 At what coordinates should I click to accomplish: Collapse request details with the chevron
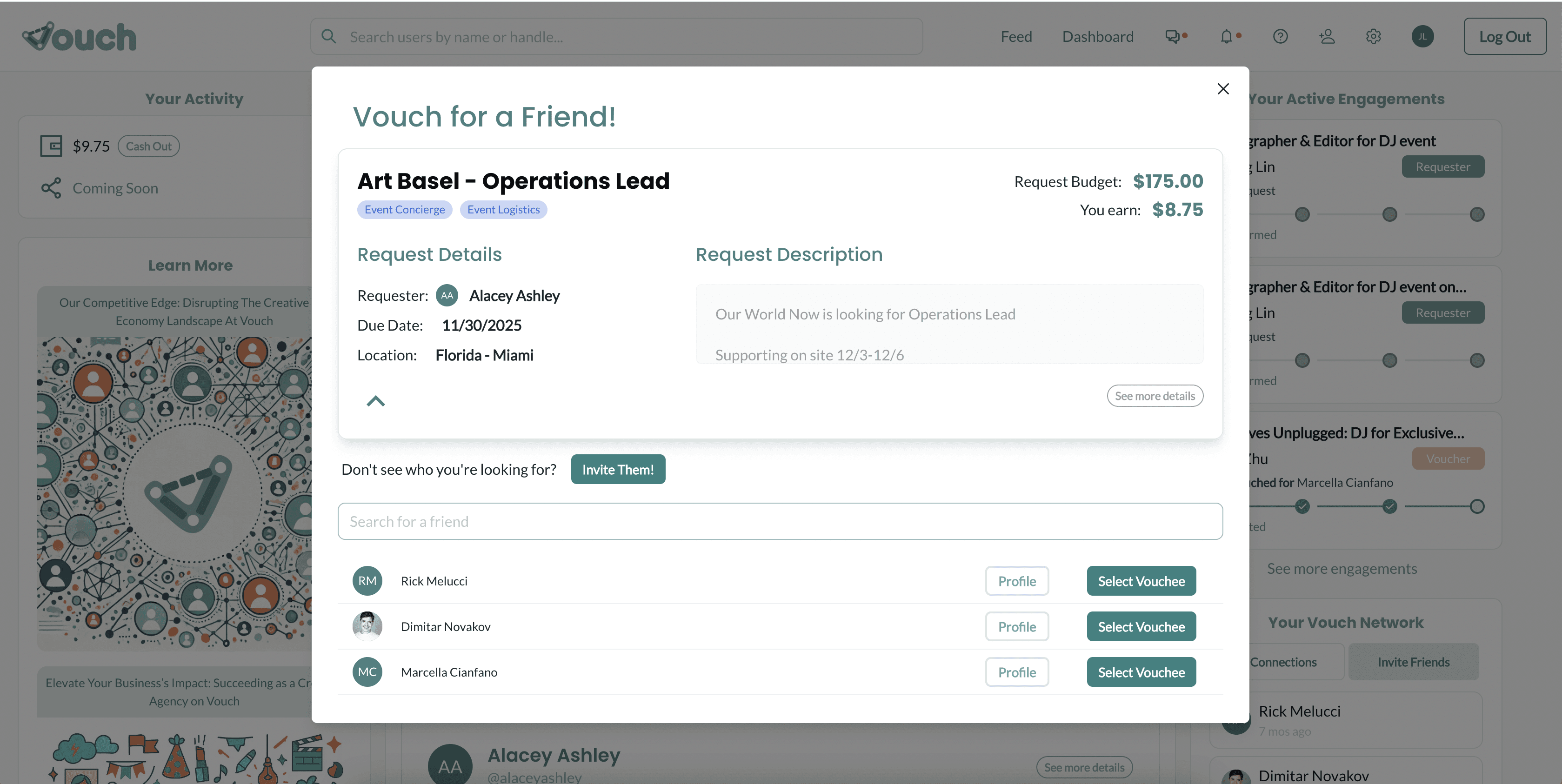pyautogui.click(x=375, y=401)
